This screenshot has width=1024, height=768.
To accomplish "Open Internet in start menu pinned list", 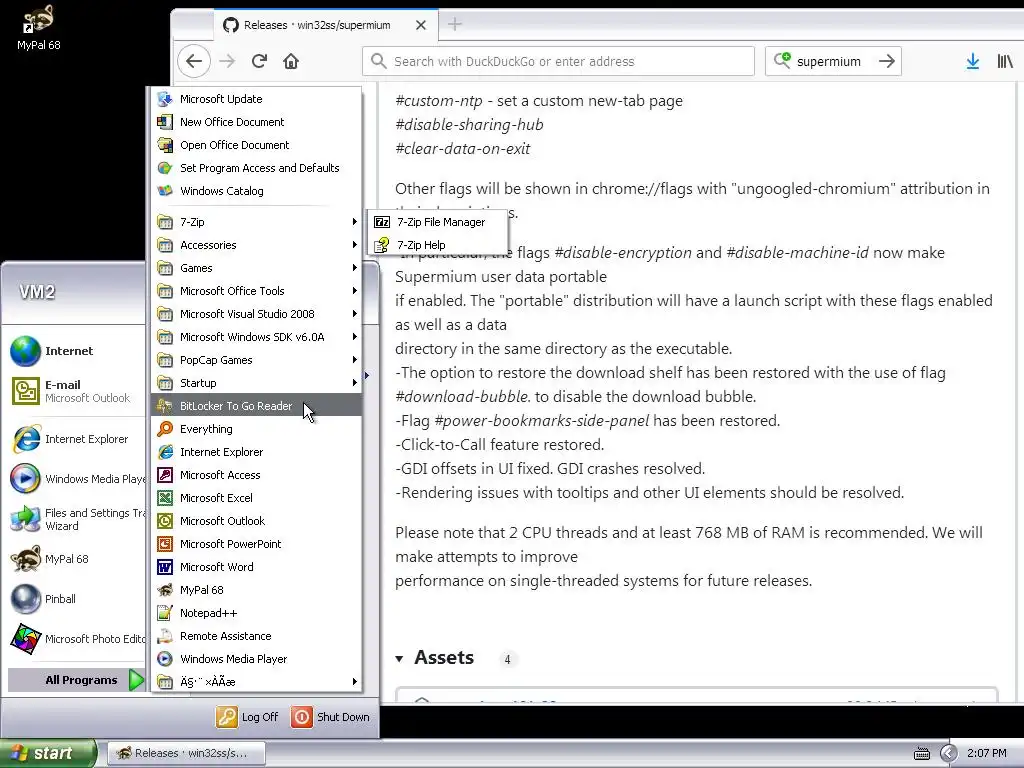I will pyautogui.click(x=76, y=351).
